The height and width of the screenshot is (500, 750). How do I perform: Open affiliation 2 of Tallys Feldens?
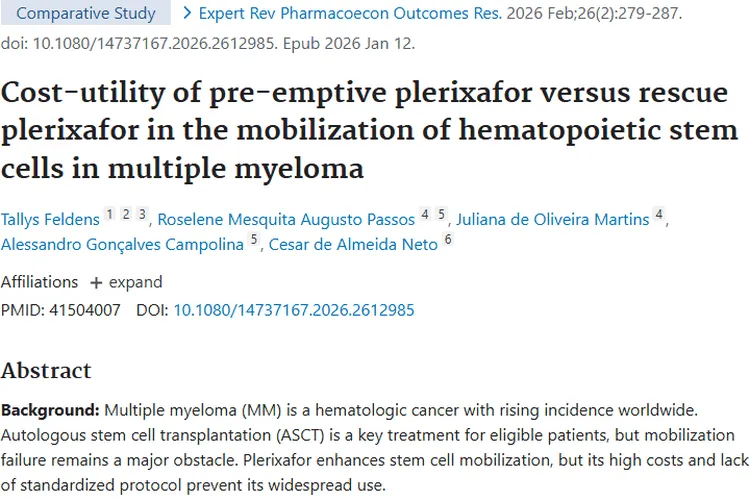coord(126,214)
